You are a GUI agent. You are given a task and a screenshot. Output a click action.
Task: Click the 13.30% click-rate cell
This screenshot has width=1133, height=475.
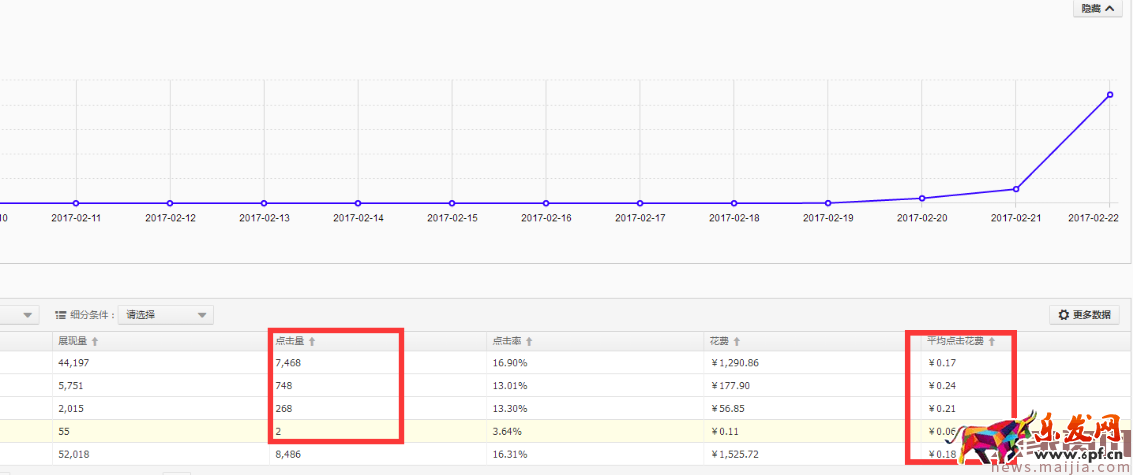pyautogui.click(x=510, y=408)
